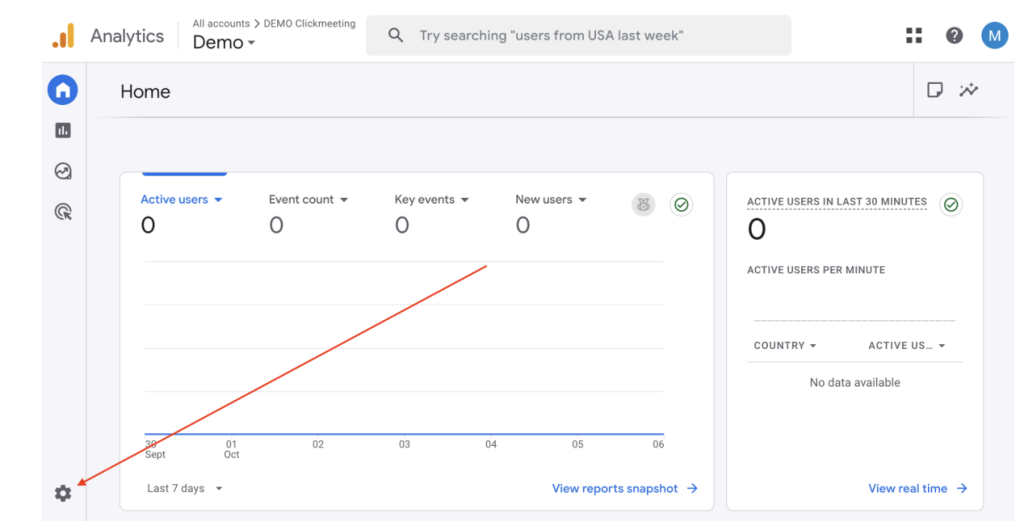Open the Reports bar chart icon
Viewport: 1024px width, 522px height.
(x=63, y=130)
